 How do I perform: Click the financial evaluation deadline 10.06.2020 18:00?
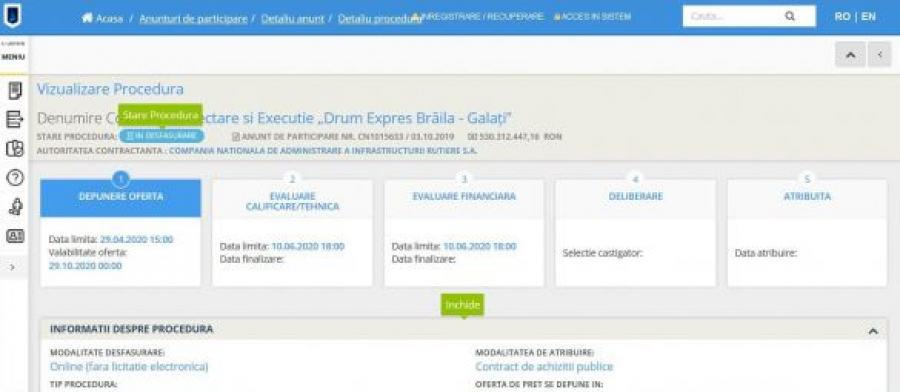point(479,246)
